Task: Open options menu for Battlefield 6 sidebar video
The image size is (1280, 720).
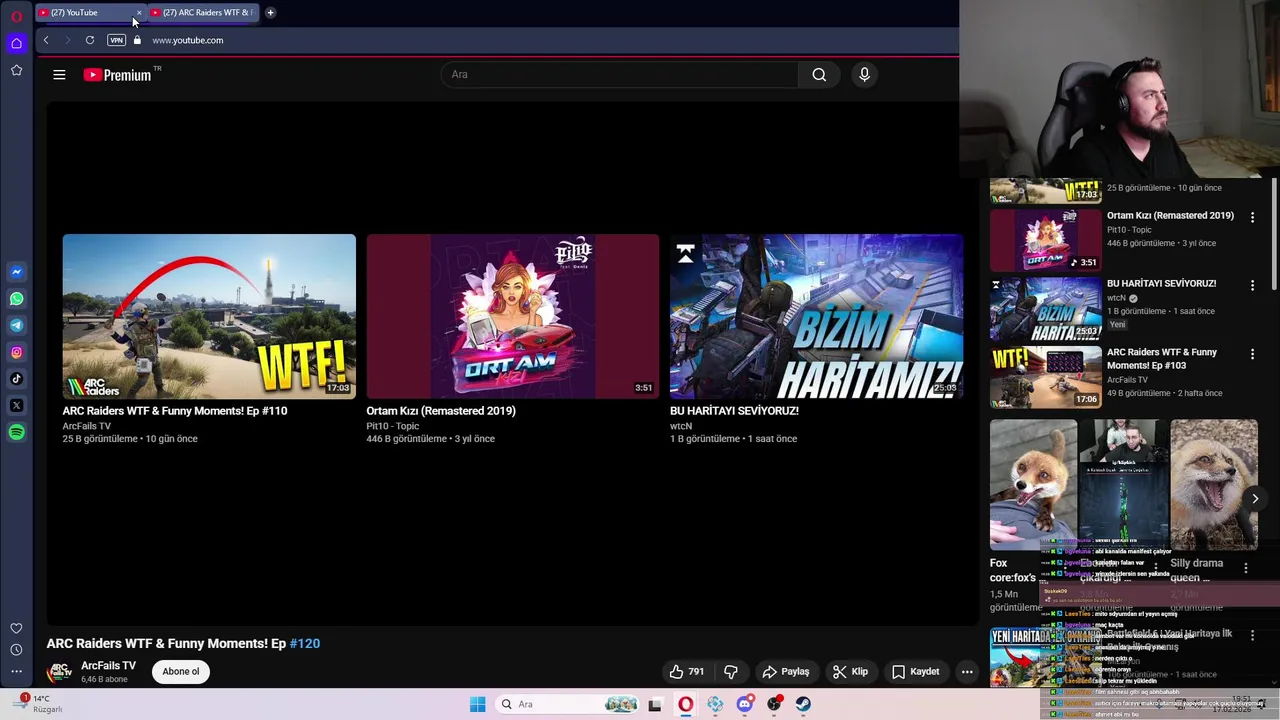Action: coord(1252,636)
